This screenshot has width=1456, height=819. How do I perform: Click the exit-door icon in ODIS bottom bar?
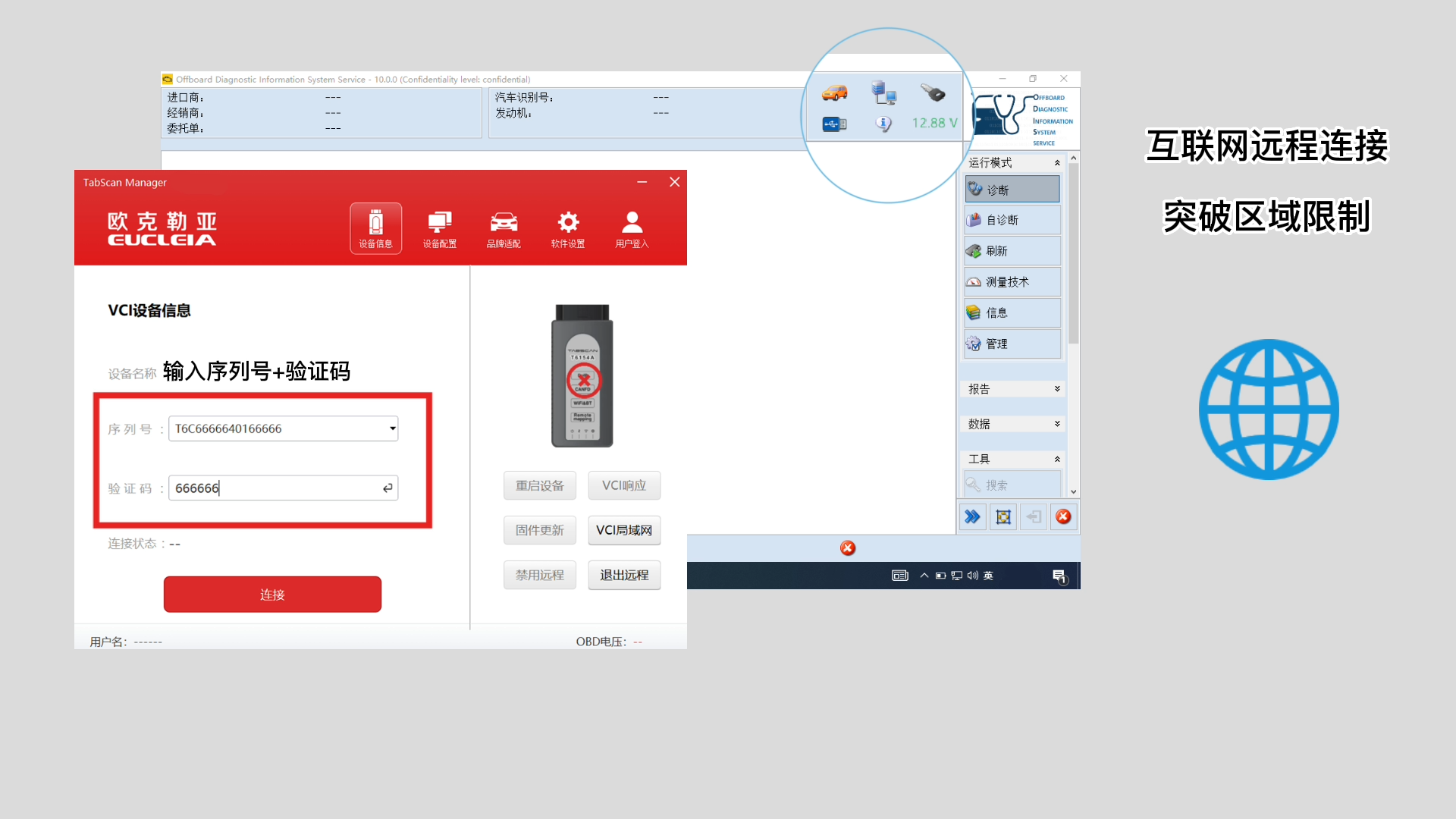pos(1034,517)
